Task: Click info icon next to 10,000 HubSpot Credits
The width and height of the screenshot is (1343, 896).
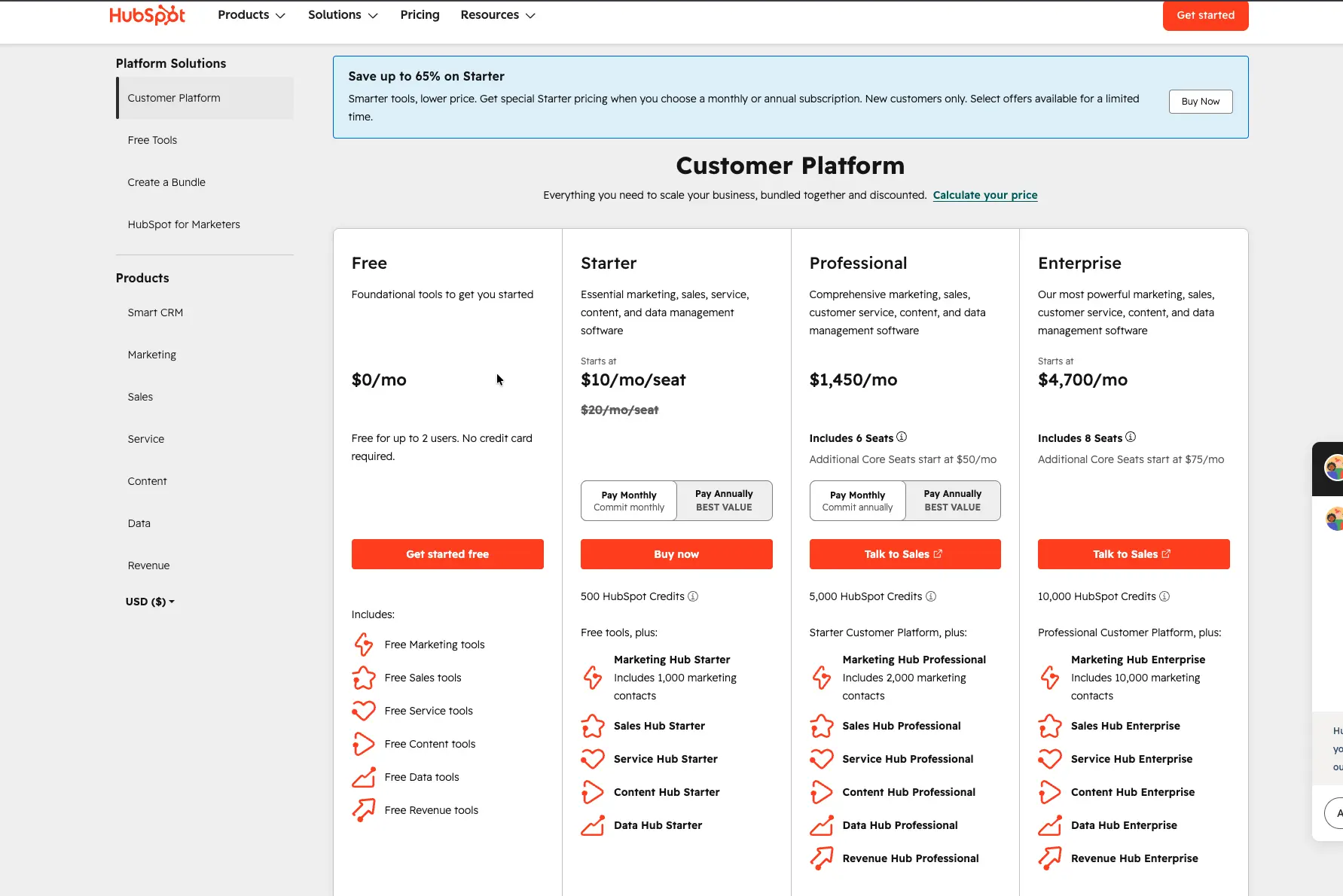Action: 1164,596
